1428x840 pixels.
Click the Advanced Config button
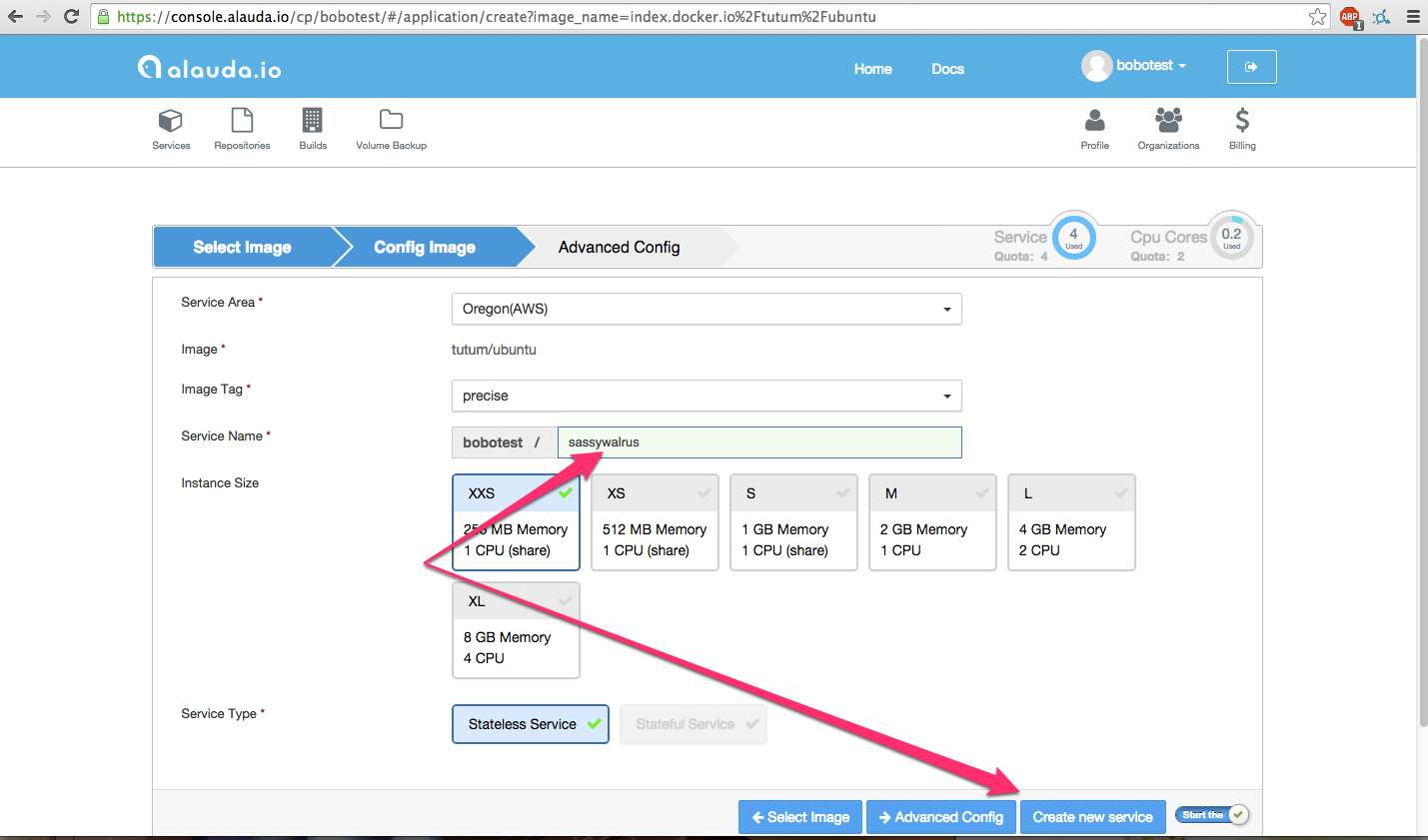pyautogui.click(x=941, y=817)
